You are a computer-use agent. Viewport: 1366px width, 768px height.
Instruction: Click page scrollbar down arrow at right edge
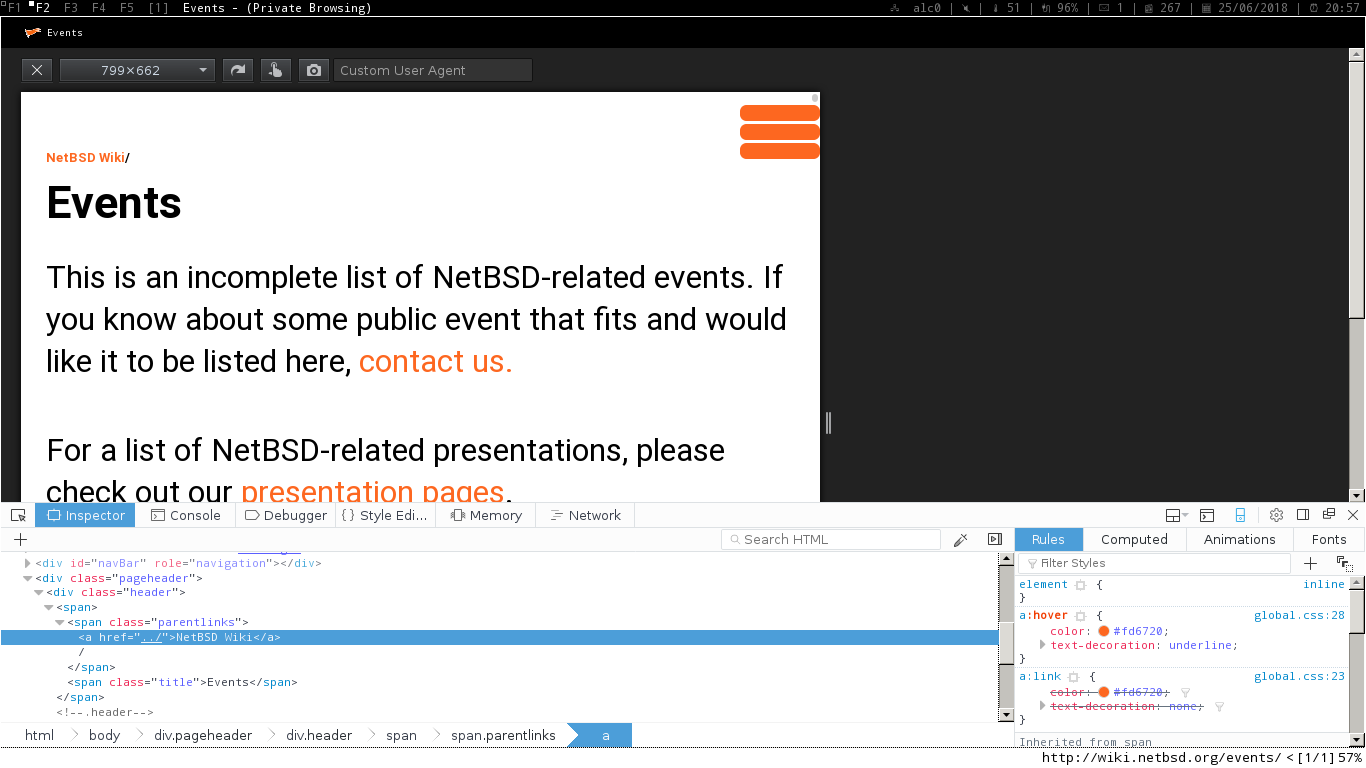pyautogui.click(x=1357, y=495)
